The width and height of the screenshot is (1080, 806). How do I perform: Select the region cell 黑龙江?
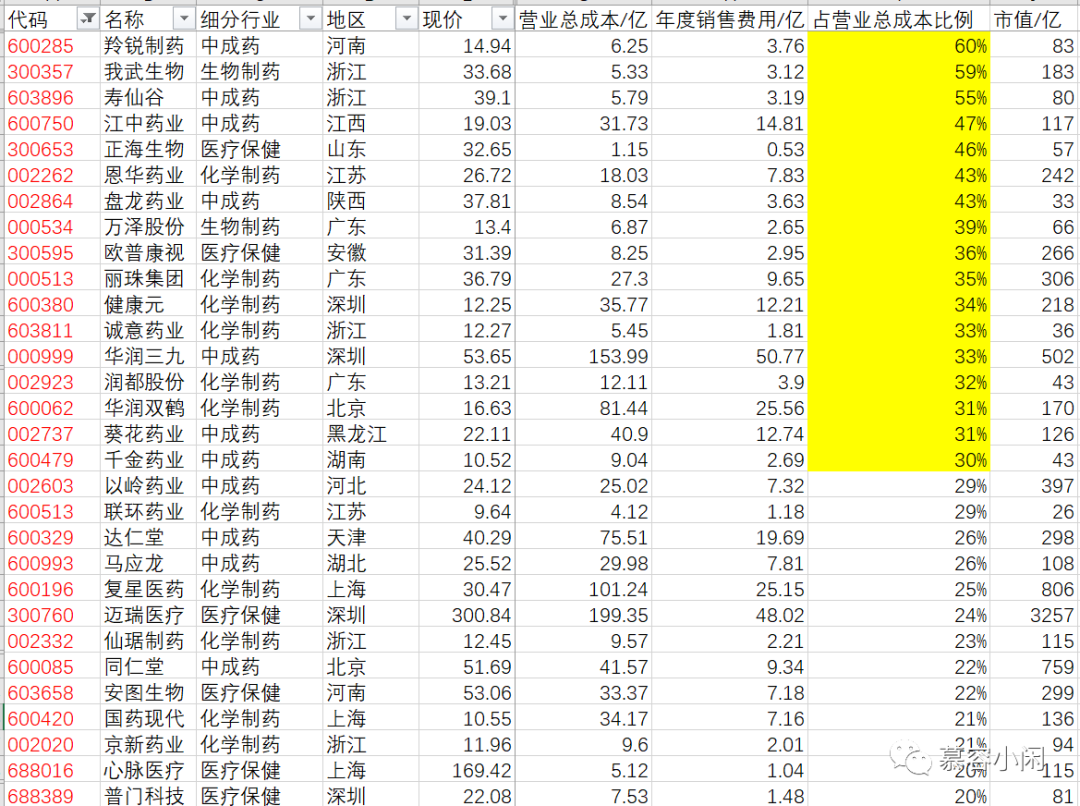[371, 434]
